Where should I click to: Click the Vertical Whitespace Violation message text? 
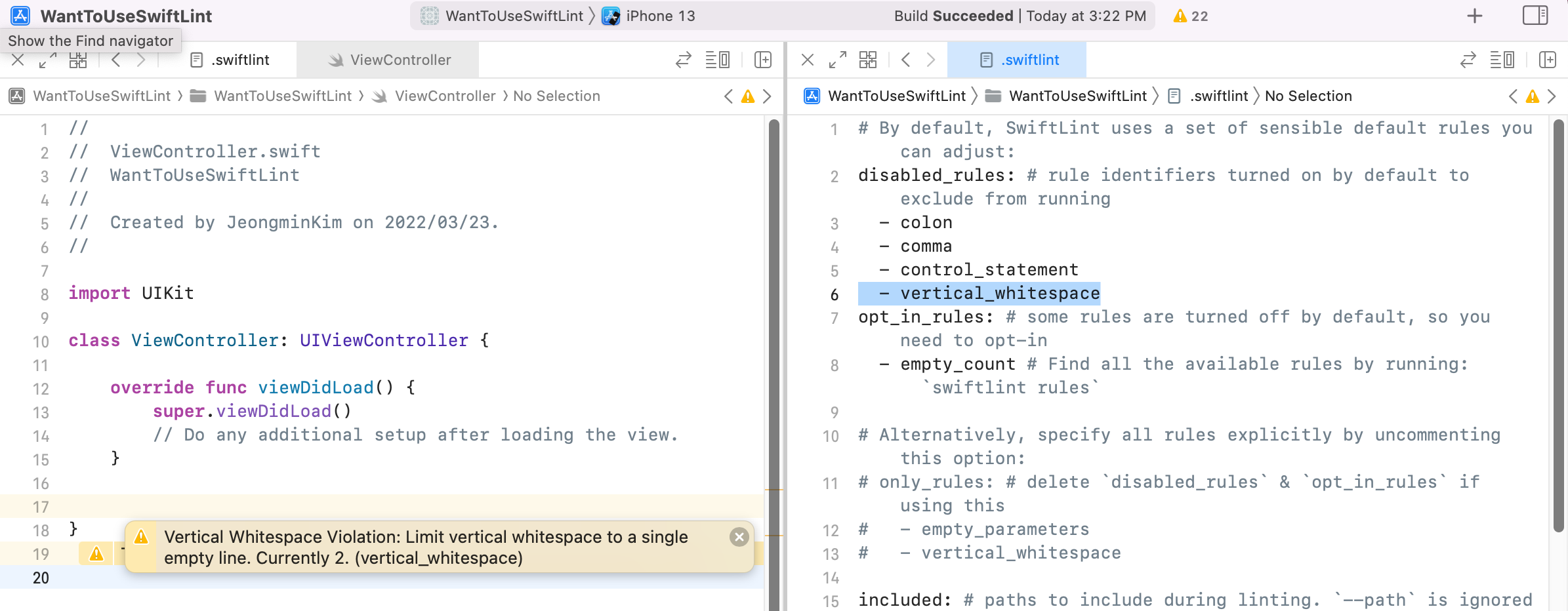pos(426,547)
